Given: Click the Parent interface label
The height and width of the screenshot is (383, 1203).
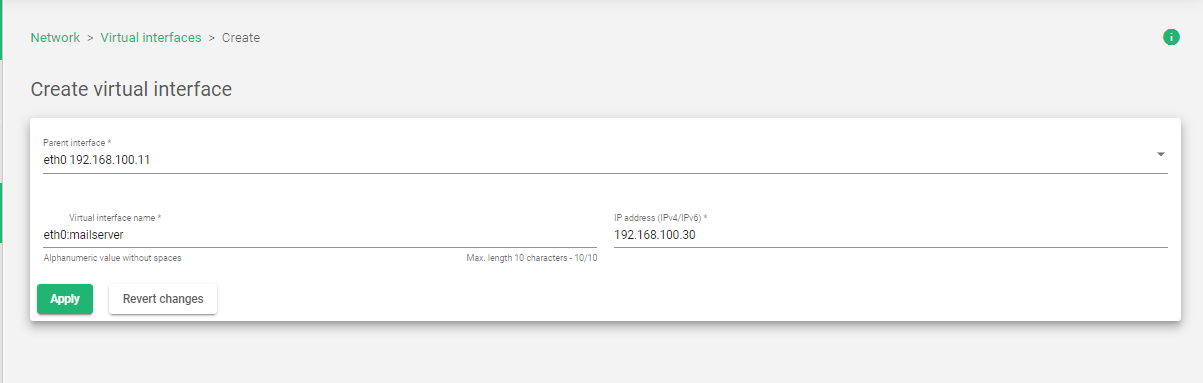Looking at the screenshot, I should pyautogui.click(x=77, y=143).
